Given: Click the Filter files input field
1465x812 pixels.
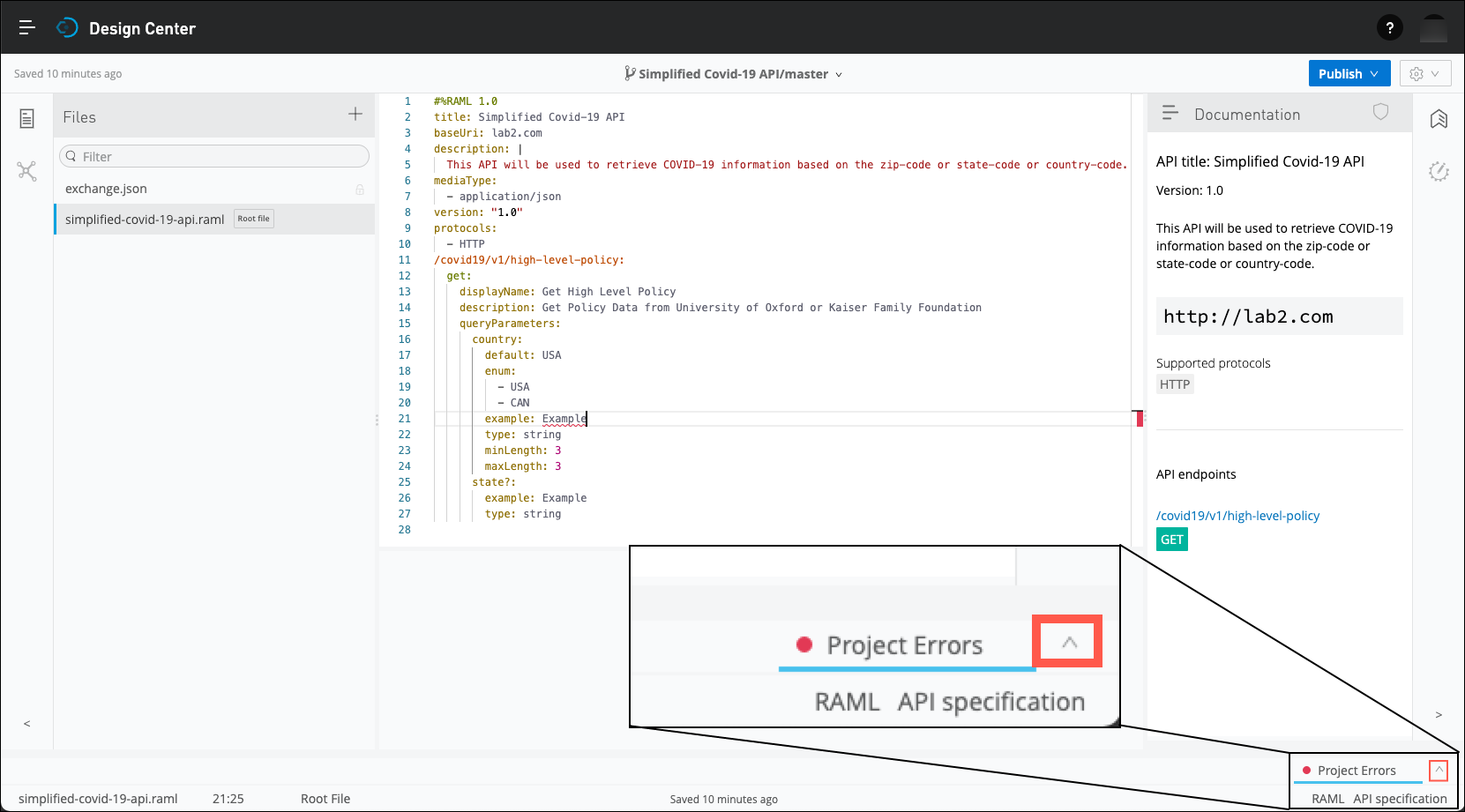Looking at the screenshot, I should (214, 156).
